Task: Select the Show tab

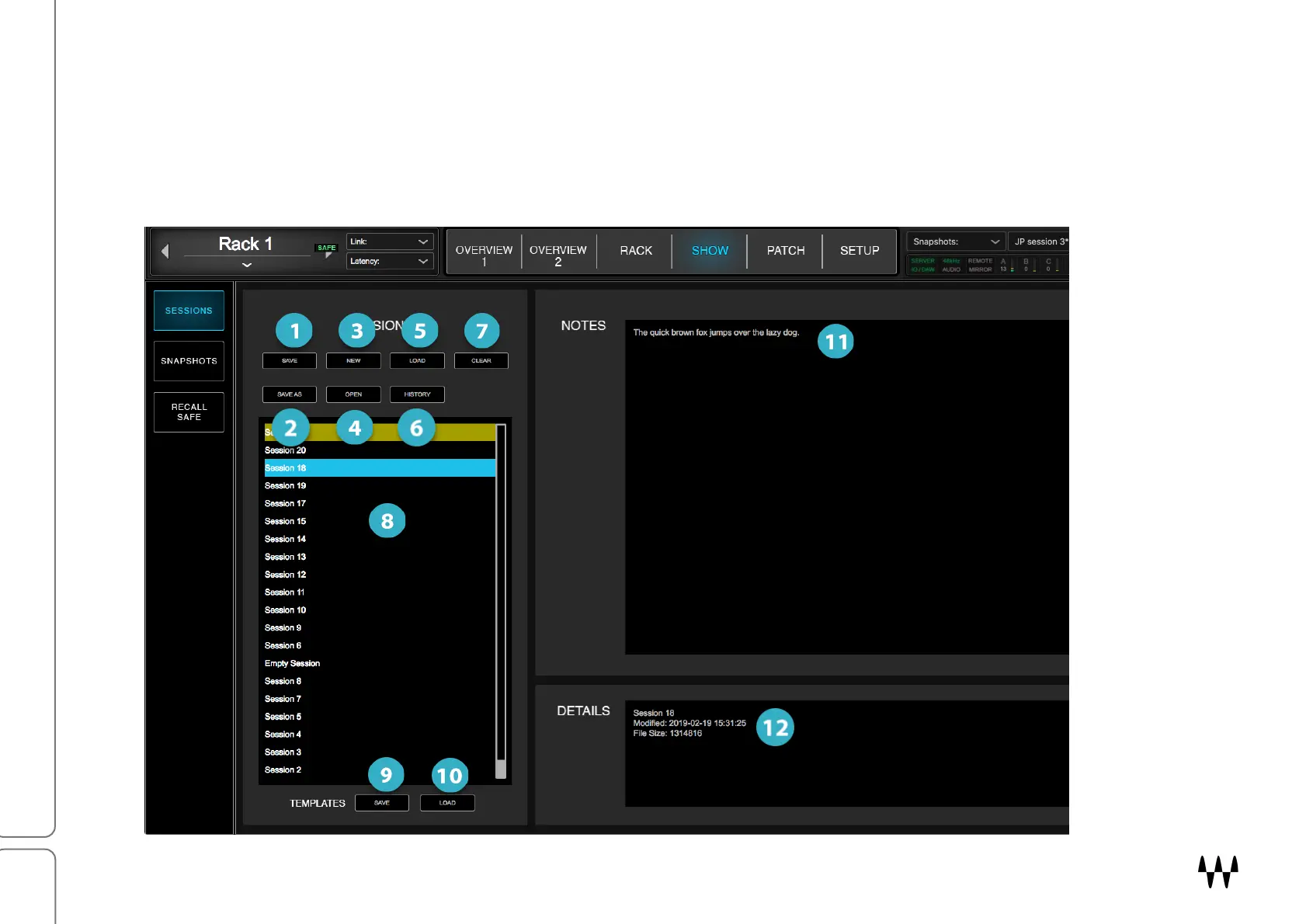Action: pyautogui.click(x=710, y=251)
